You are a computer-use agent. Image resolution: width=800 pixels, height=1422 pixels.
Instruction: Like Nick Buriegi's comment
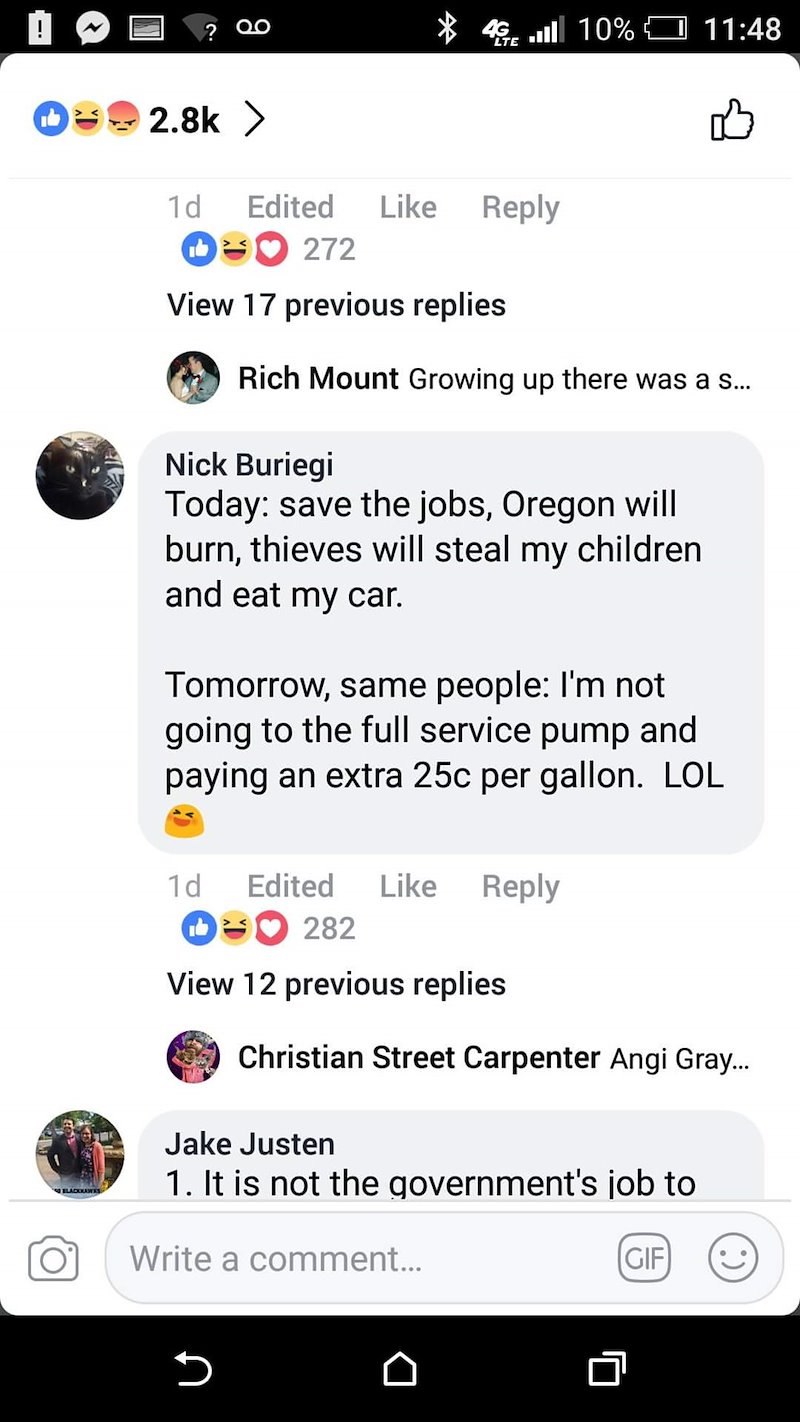point(408,886)
